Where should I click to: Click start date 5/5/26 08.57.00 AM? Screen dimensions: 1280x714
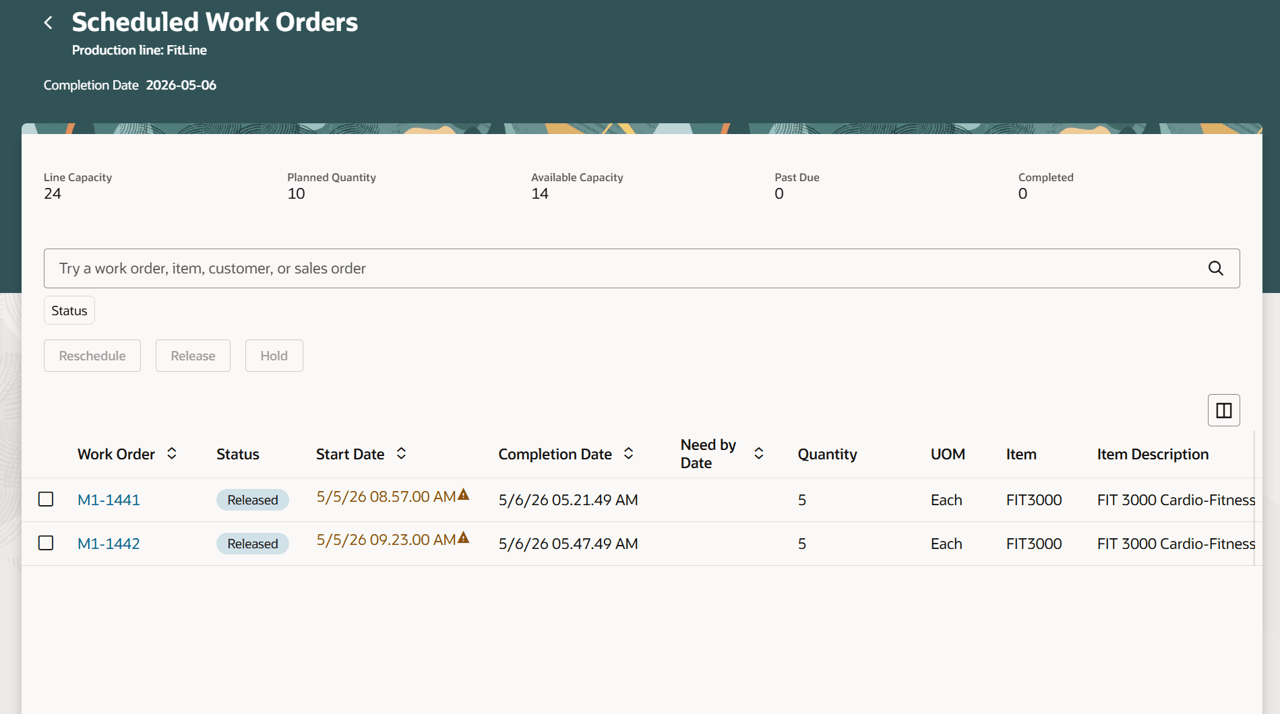click(386, 497)
